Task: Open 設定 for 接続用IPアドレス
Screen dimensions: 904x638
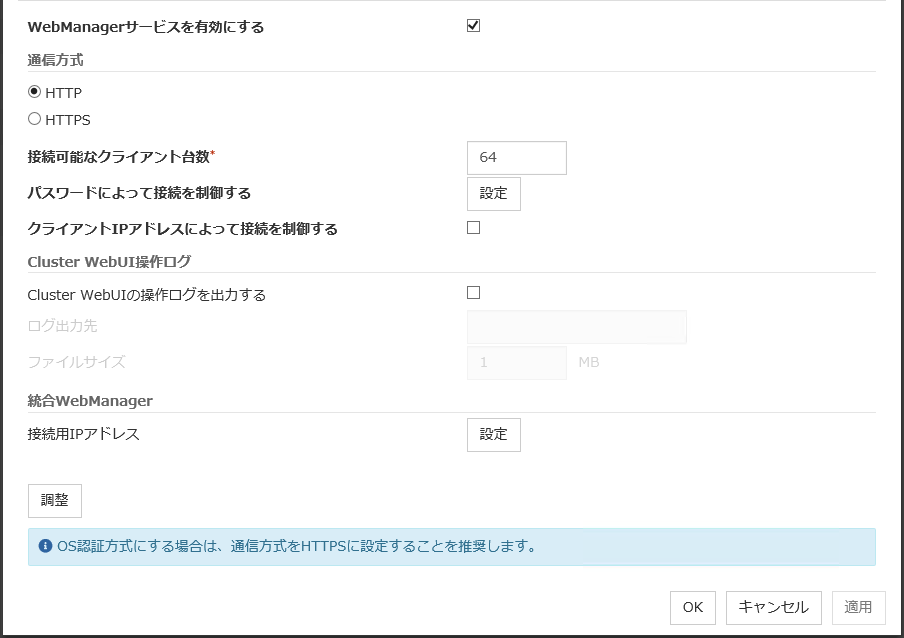Action: (x=493, y=434)
